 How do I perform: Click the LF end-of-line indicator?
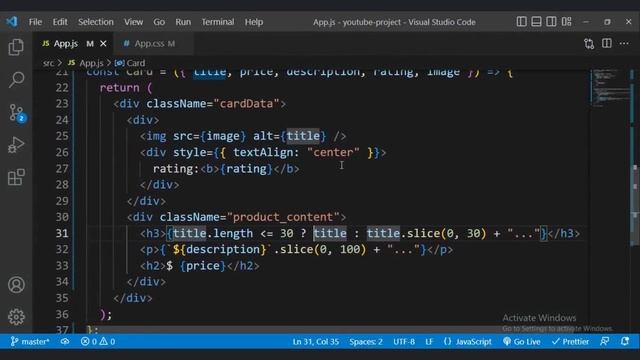pyautogui.click(x=429, y=341)
